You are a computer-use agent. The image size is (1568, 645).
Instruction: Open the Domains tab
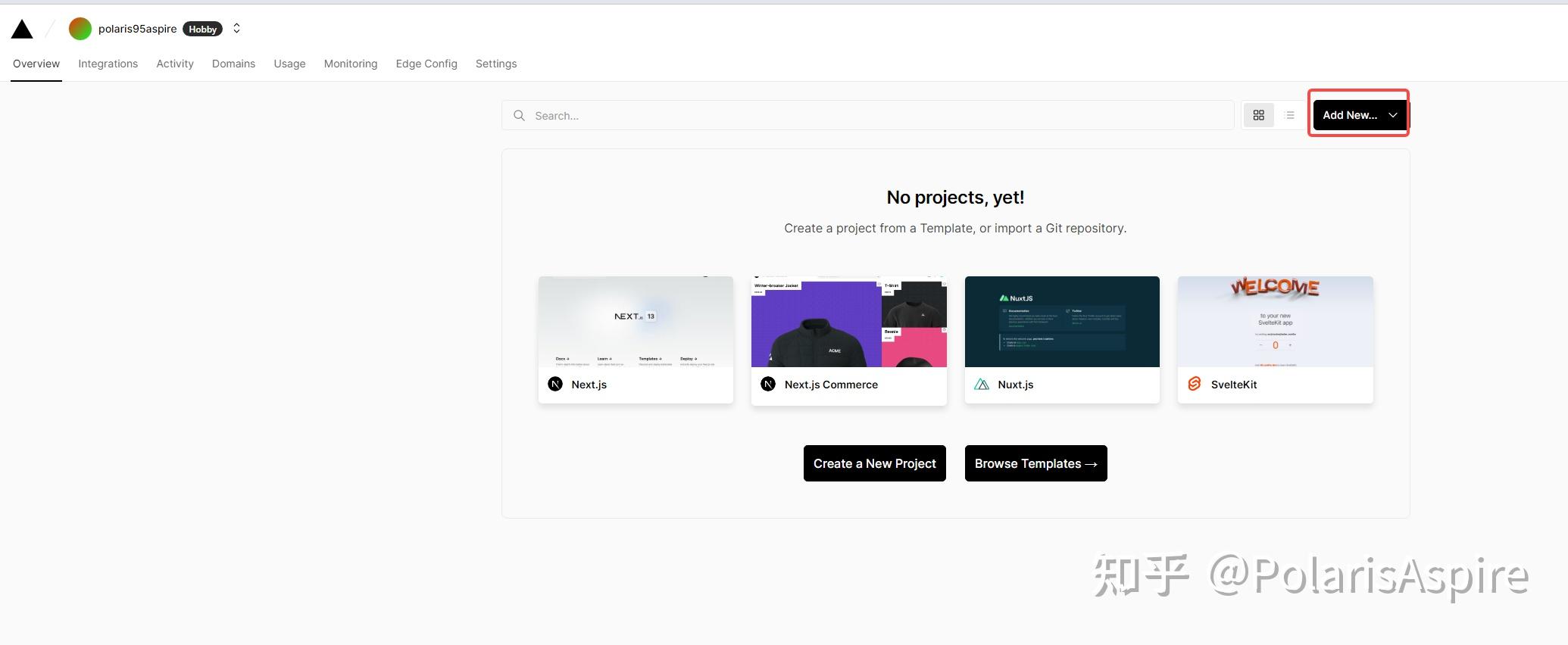pos(233,64)
